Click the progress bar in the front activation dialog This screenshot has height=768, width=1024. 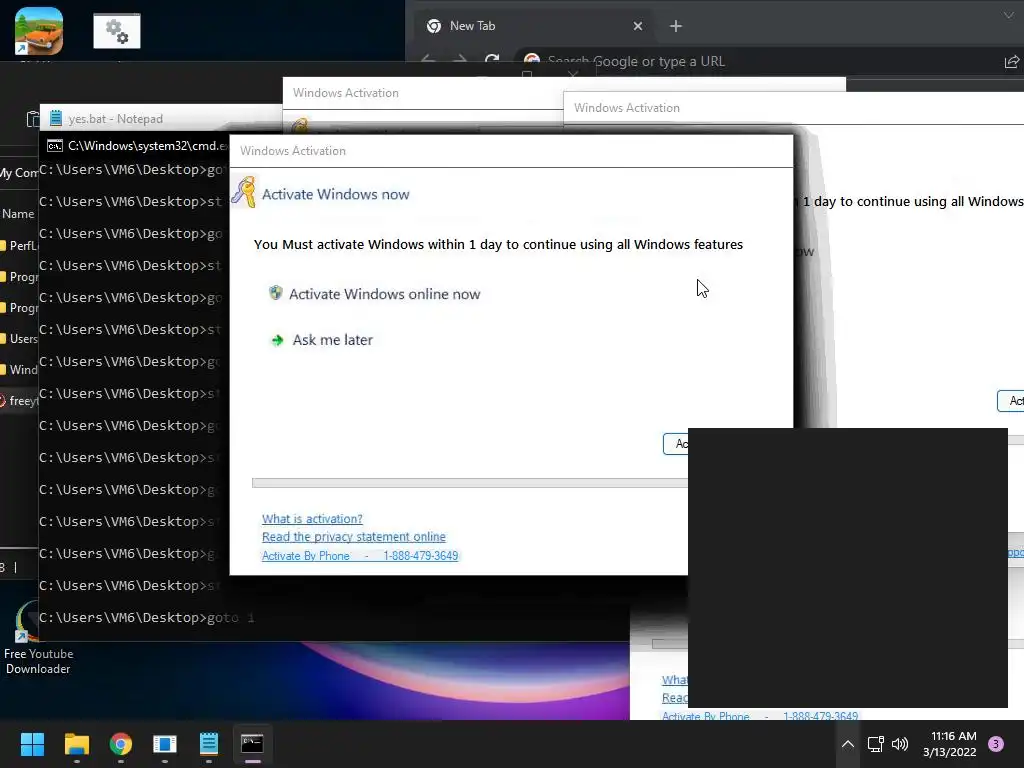[470, 483]
